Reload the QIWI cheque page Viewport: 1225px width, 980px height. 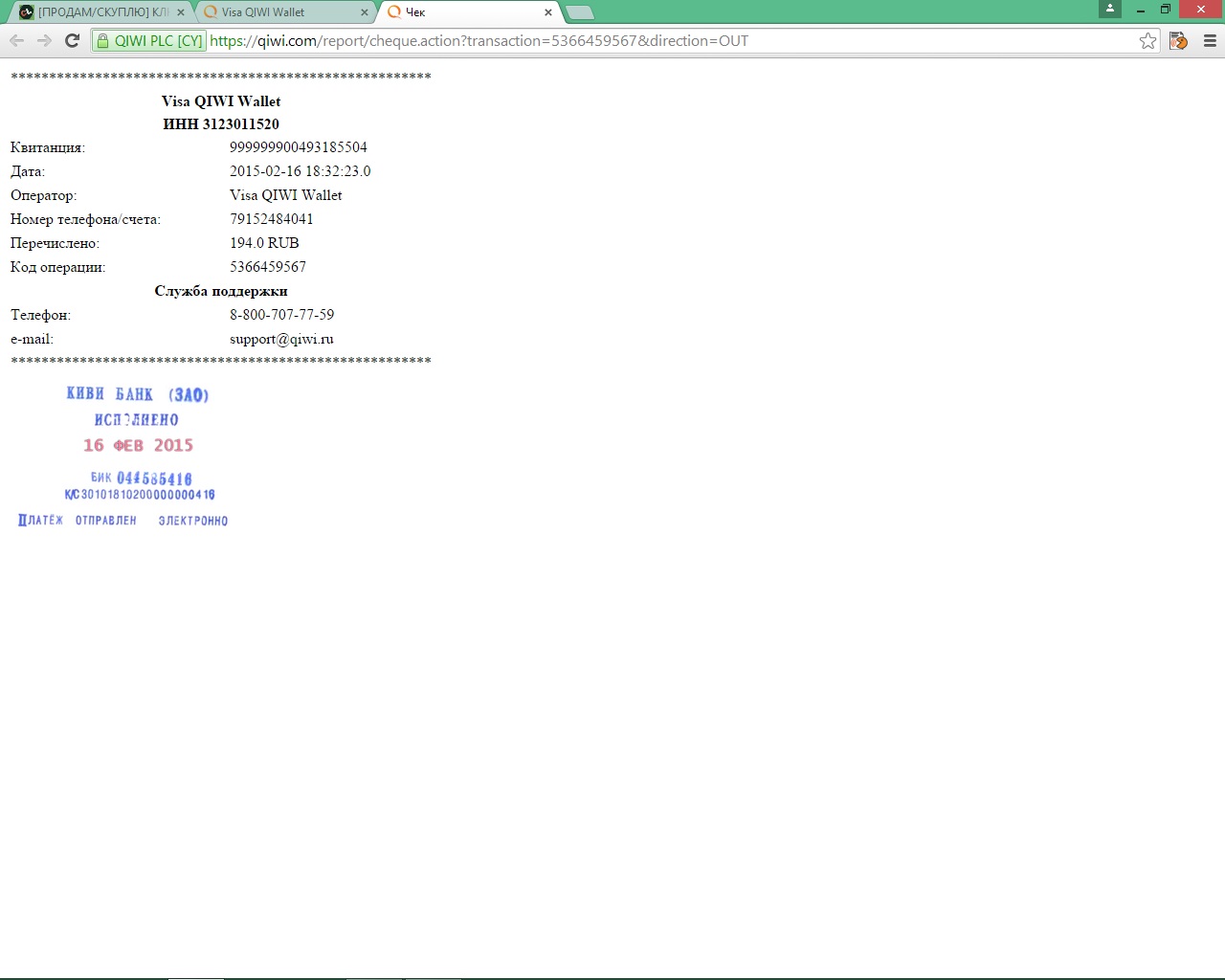click(72, 40)
